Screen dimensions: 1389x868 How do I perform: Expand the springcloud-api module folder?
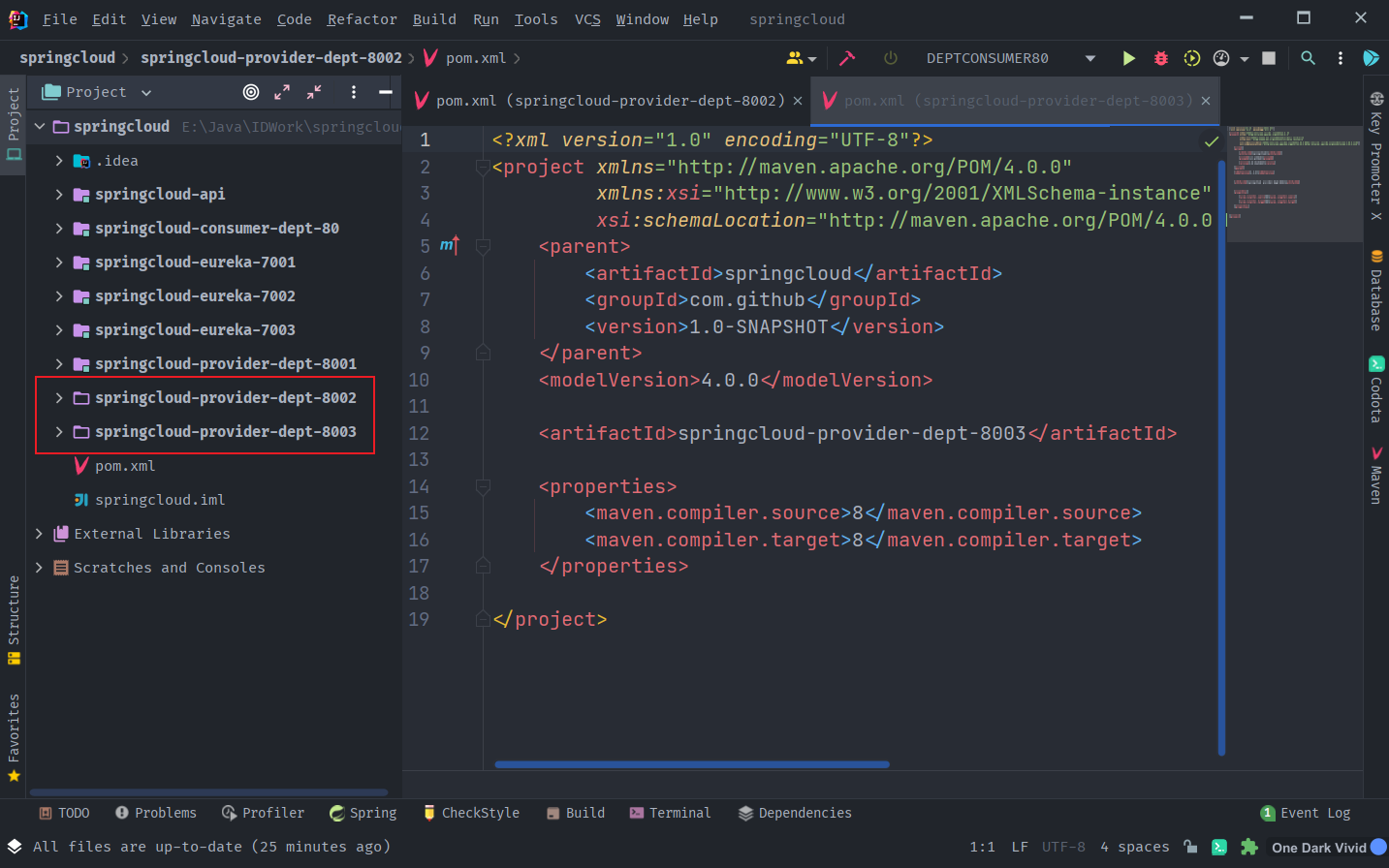(x=59, y=195)
